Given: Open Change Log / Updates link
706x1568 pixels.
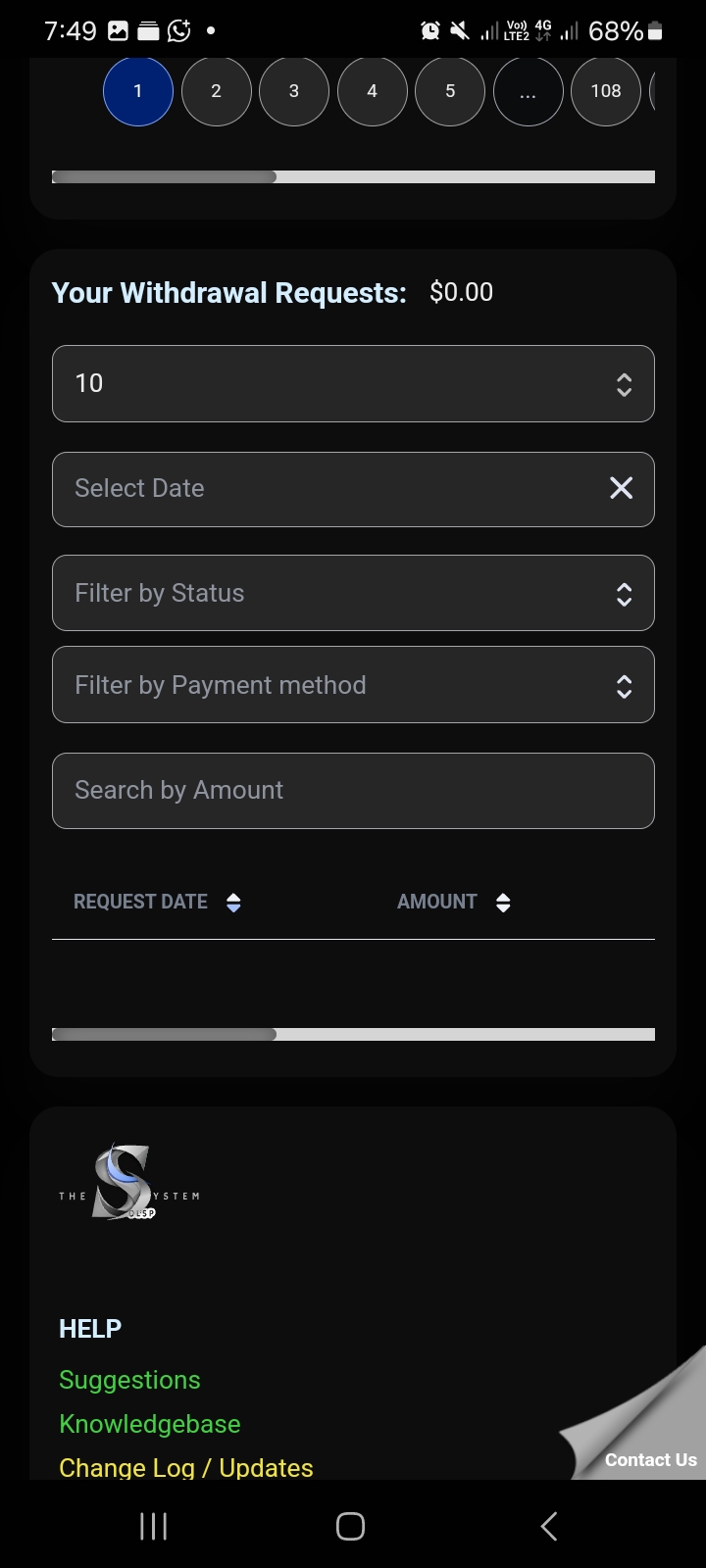Looking at the screenshot, I should click(x=186, y=1467).
